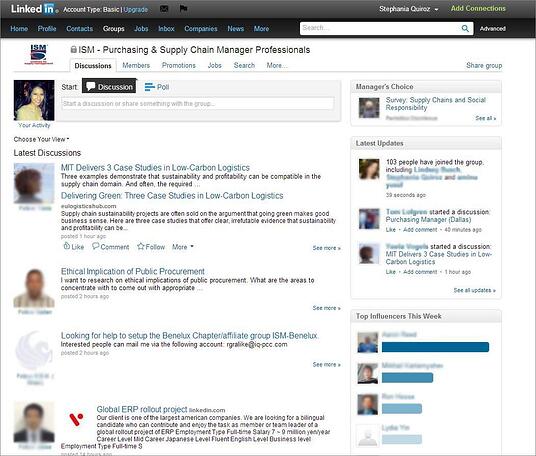Click the second influencer's activity bar
This screenshot has width=536, height=456.
407,378
